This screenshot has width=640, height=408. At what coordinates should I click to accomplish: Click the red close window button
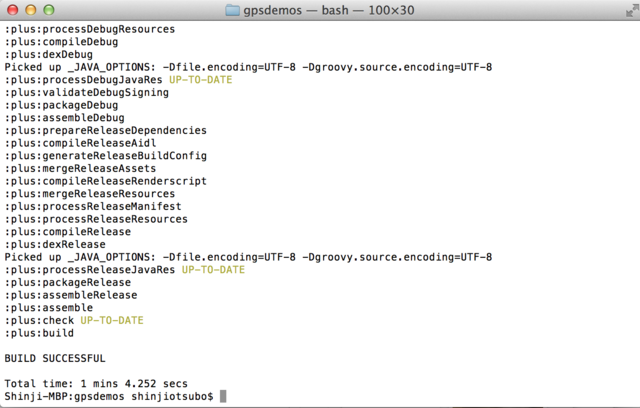[x=13, y=10]
